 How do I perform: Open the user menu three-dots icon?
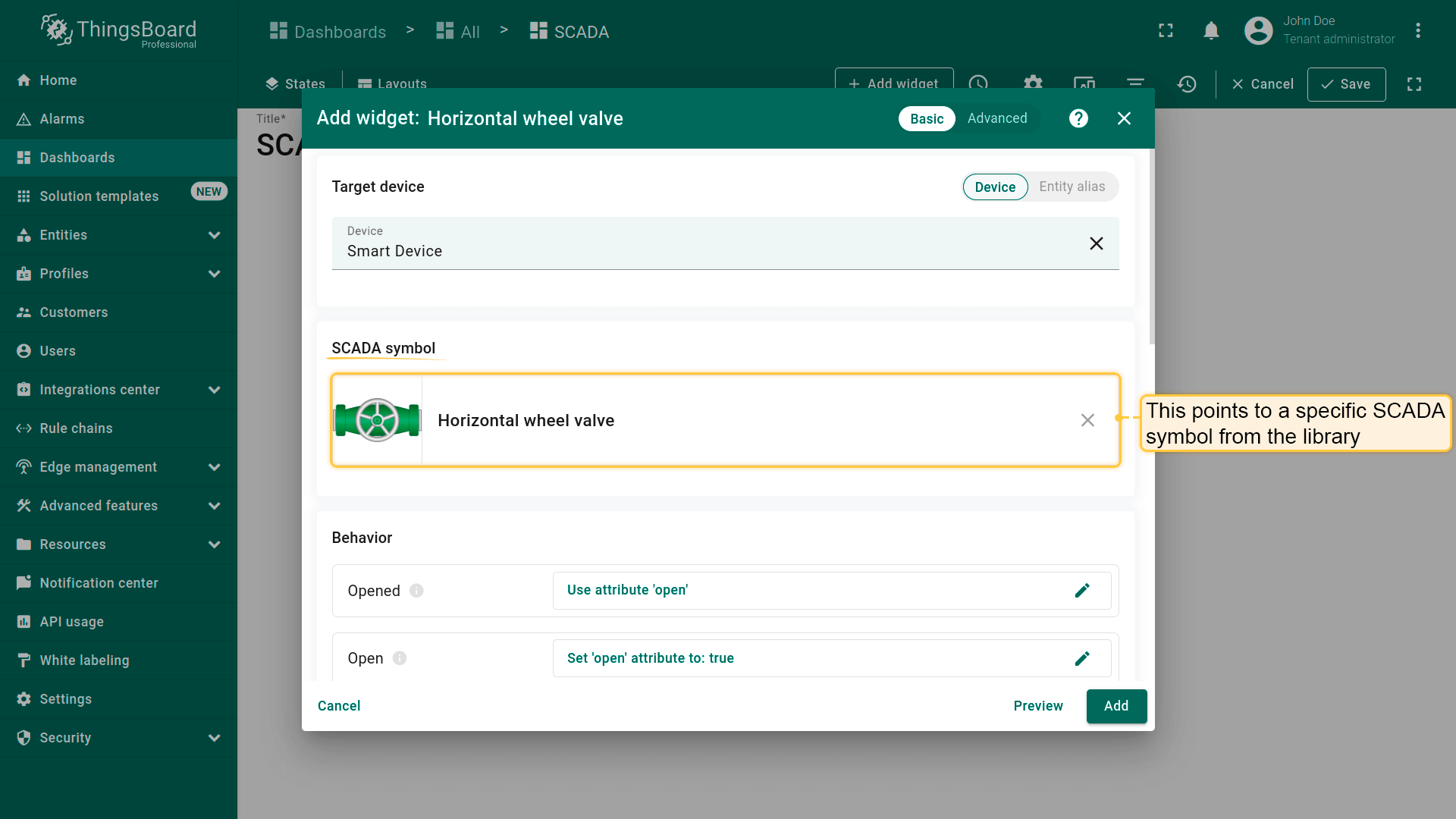click(x=1417, y=31)
